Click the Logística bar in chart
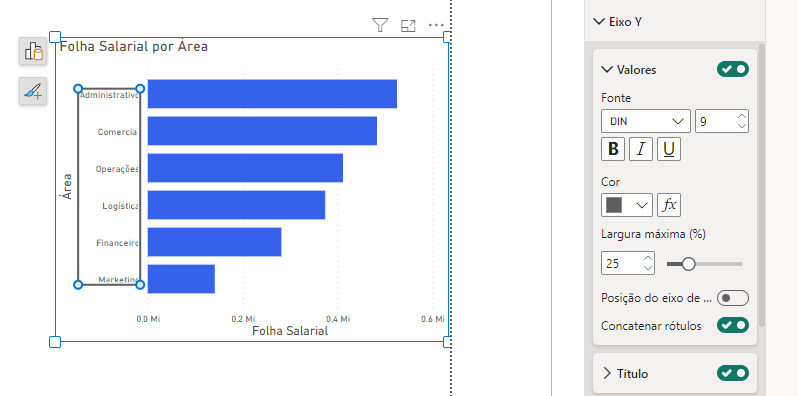798x396 pixels. pos(237,205)
